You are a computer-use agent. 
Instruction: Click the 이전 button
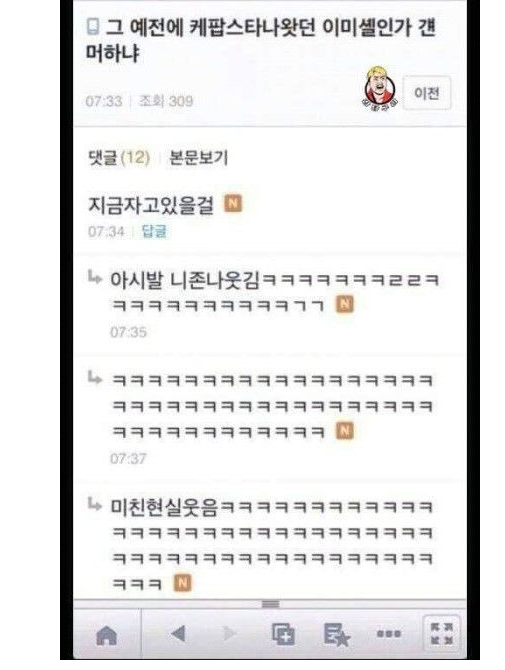tap(427, 93)
